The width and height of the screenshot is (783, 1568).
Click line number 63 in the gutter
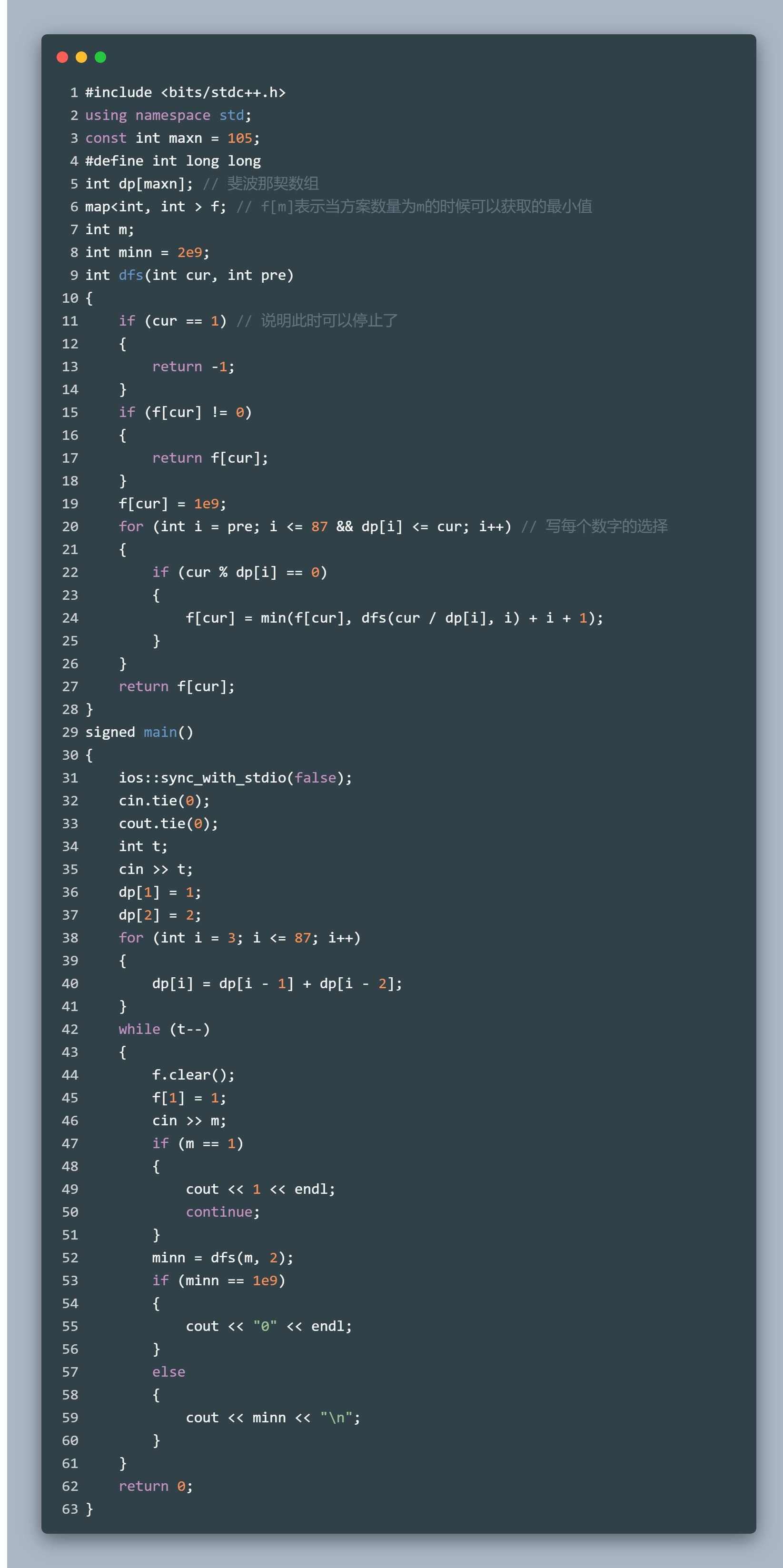pyautogui.click(x=70, y=1509)
